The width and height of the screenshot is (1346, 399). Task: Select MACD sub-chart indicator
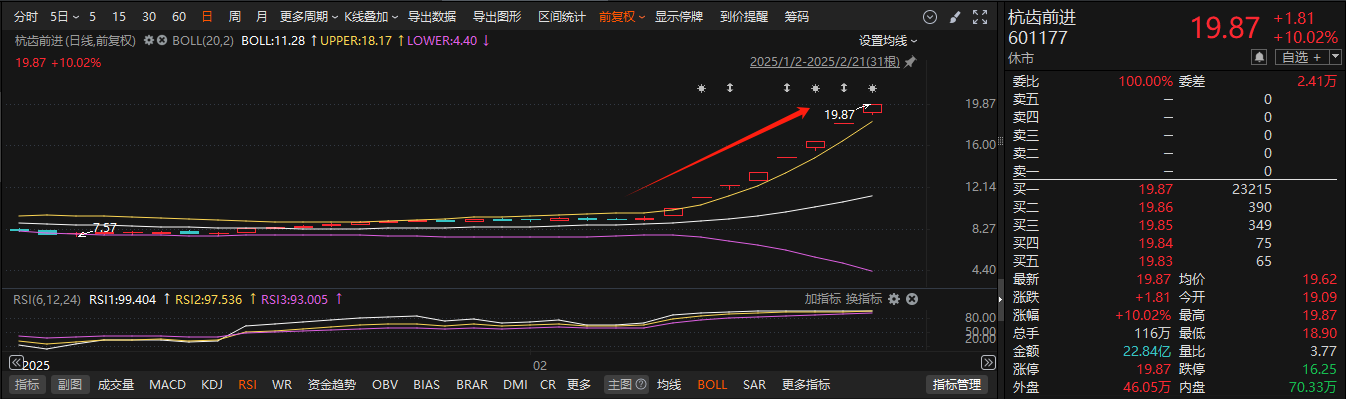[167, 384]
